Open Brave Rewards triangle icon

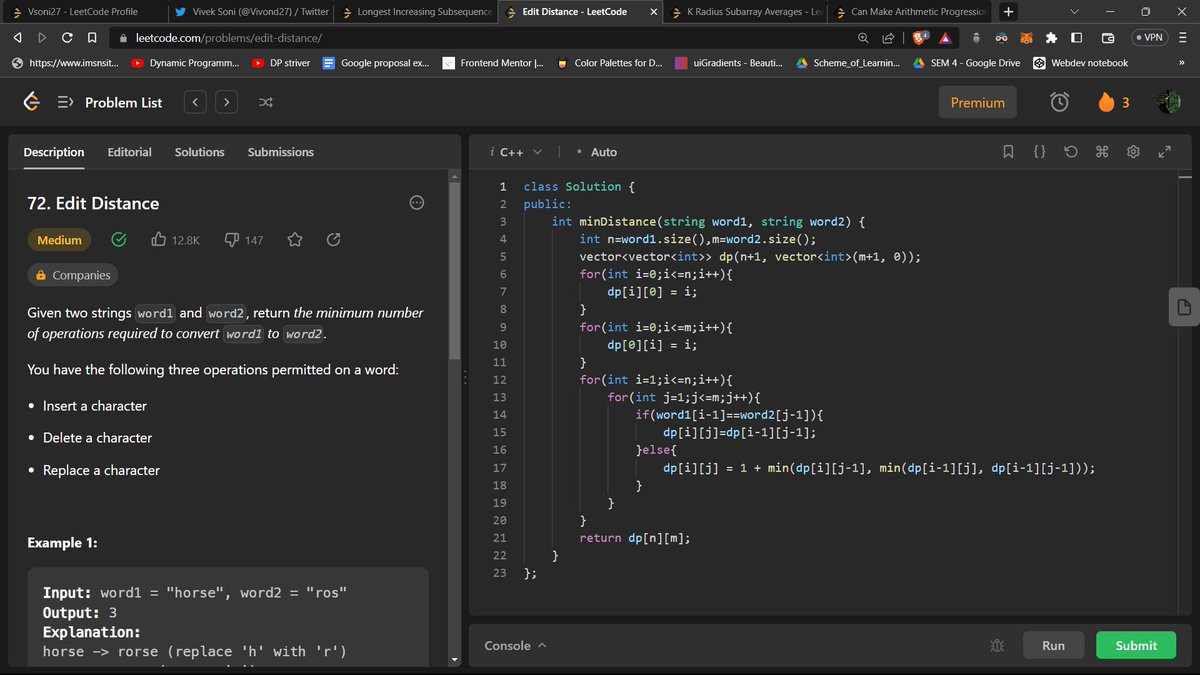tap(946, 38)
